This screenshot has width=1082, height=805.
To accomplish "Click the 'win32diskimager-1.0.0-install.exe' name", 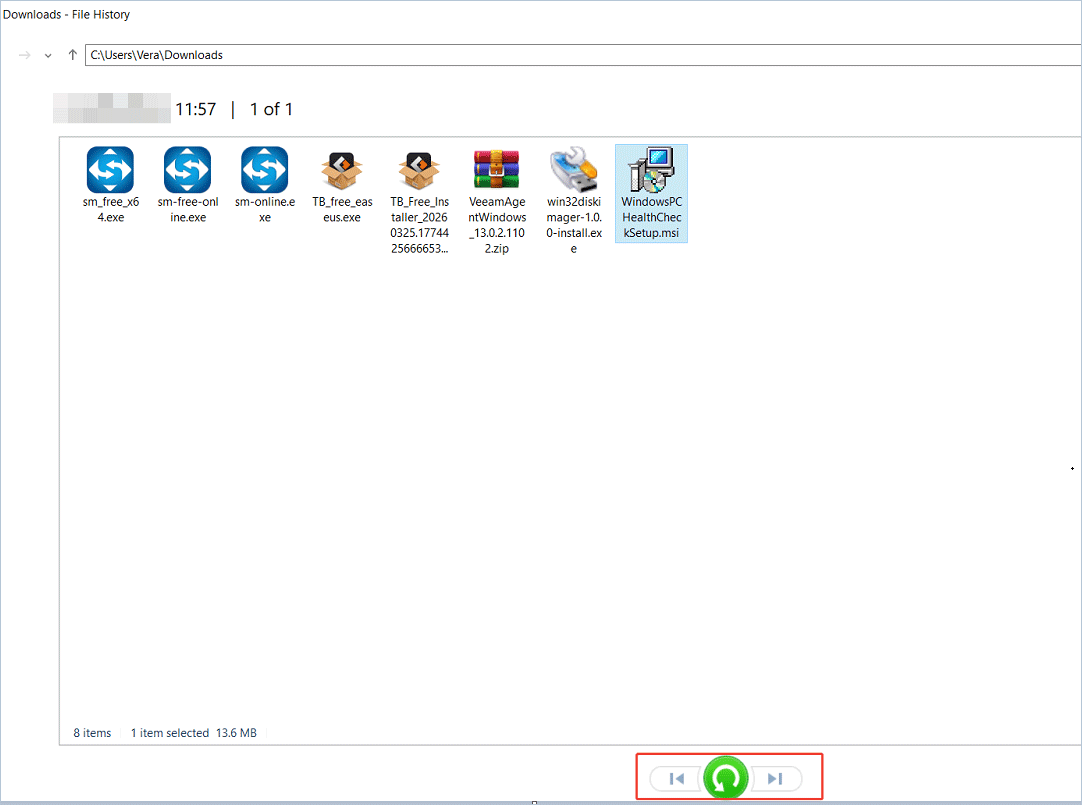I will [574, 226].
